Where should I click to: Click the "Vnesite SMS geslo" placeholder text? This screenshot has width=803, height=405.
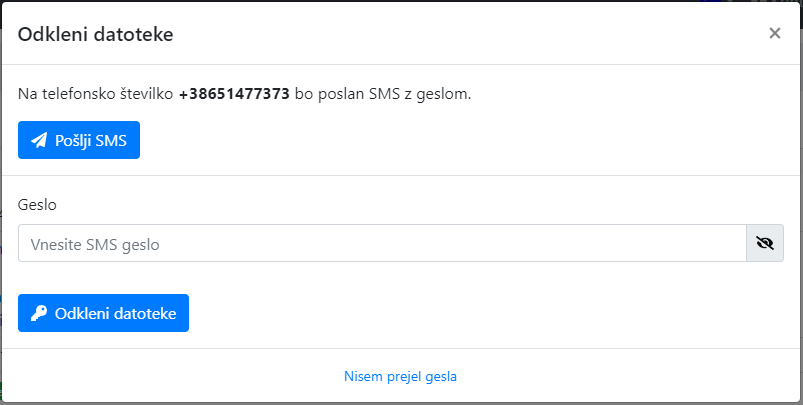pos(96,244)
